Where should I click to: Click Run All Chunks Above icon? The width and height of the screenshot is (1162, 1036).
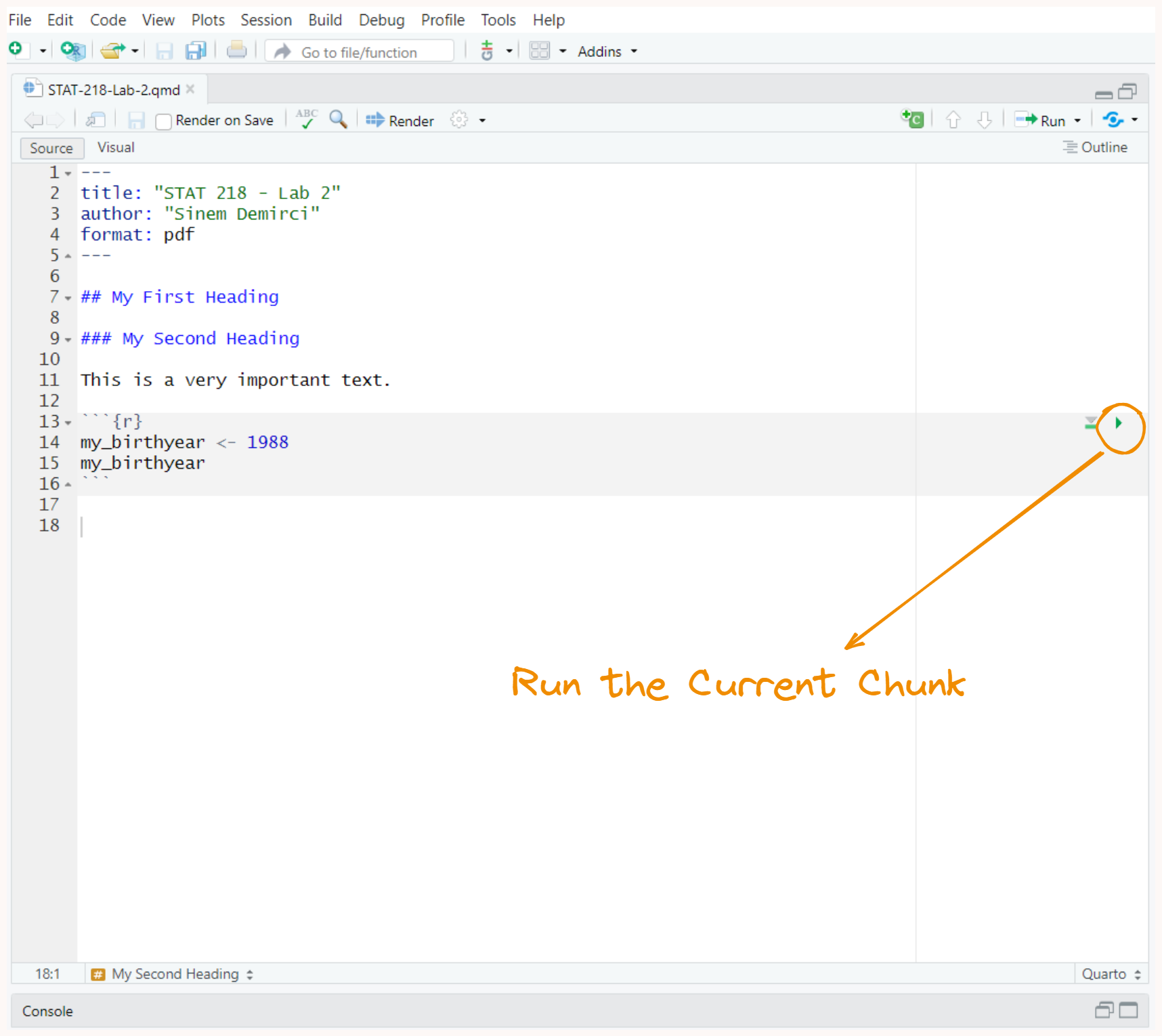(1090, 424)
